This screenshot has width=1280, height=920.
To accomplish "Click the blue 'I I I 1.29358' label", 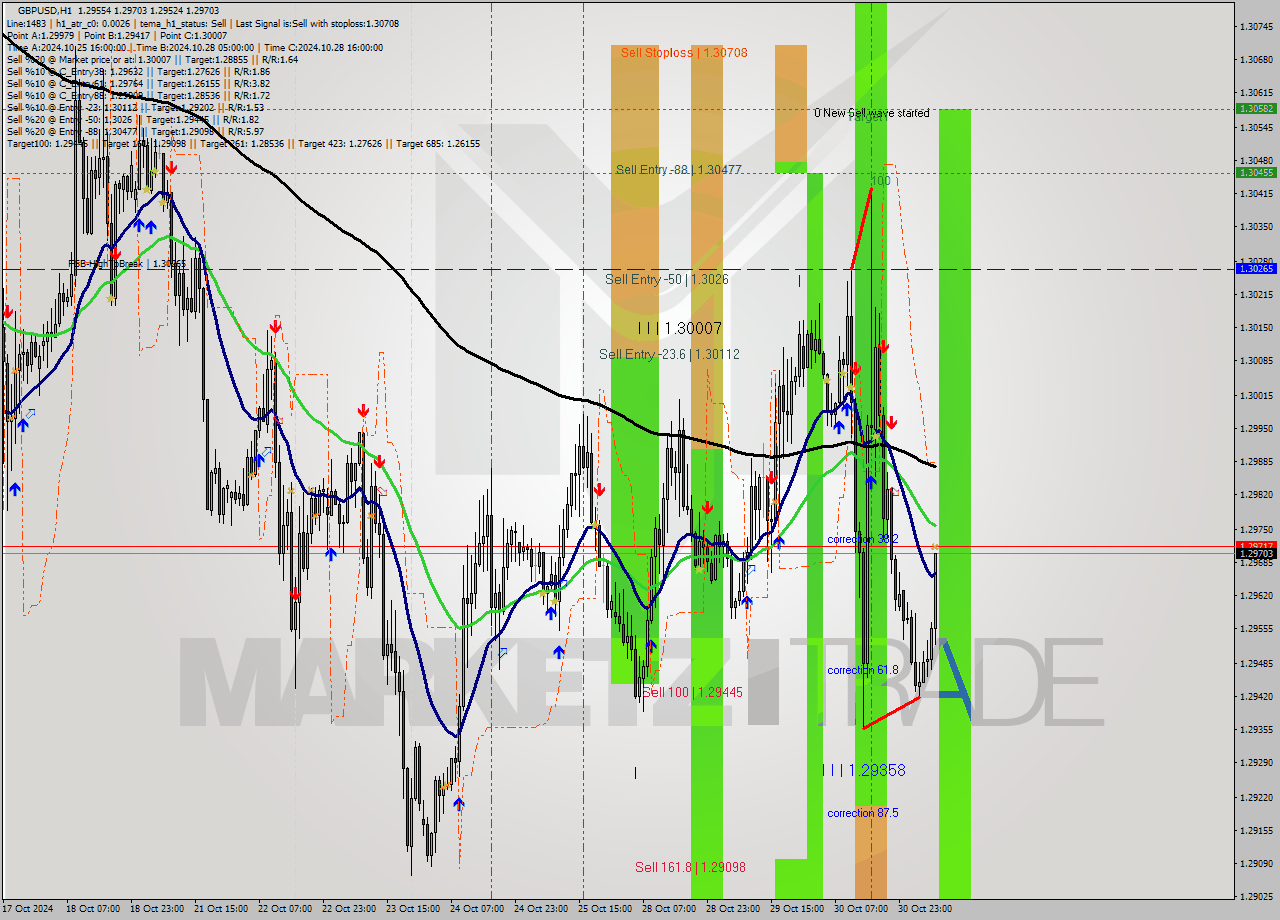I will coord(864,770).
